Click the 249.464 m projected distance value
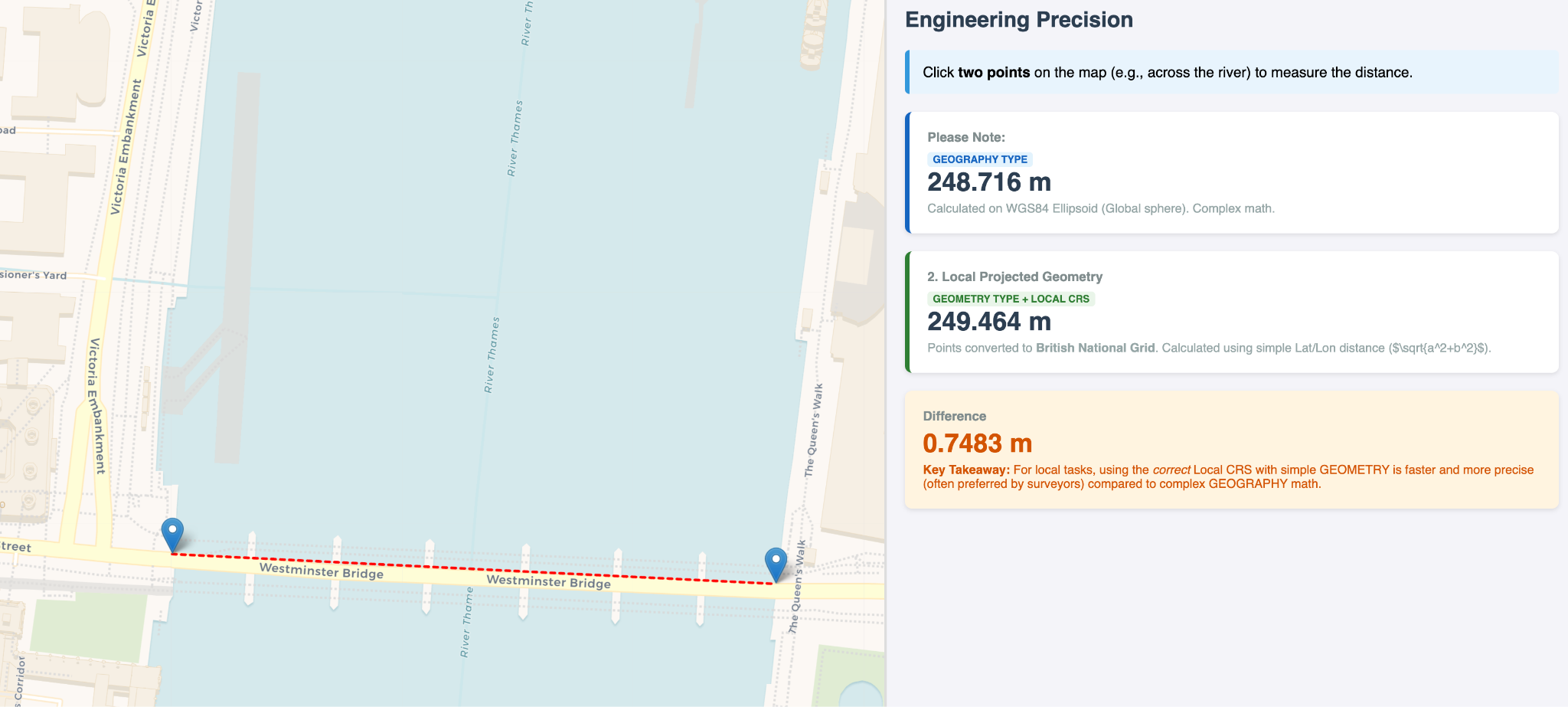This screenshot has width=1568, height=707. click(x=989, y=322)
